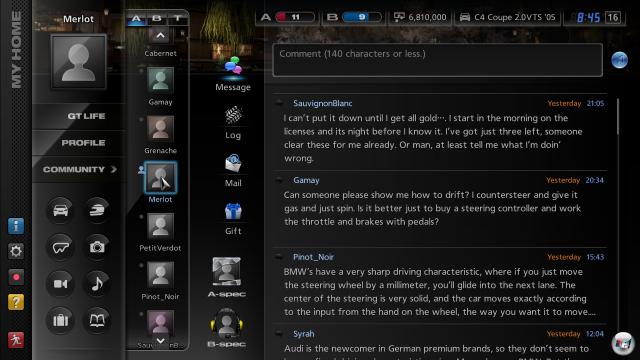Open the music note icon
Image resolution: width=640 pixels, height=360 pixels.
(97, 283)
